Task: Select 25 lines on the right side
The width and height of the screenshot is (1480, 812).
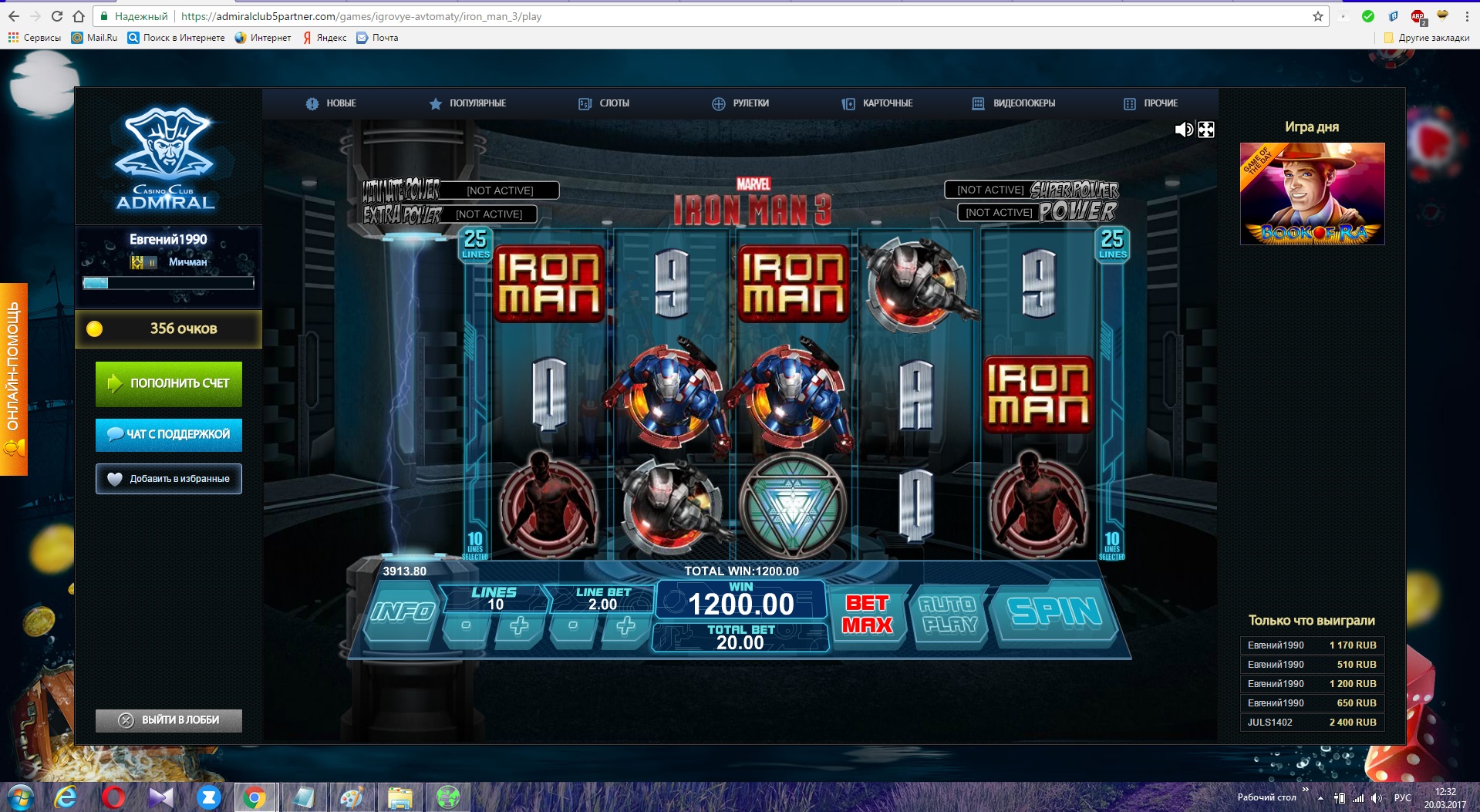Action: (1112, 244)
